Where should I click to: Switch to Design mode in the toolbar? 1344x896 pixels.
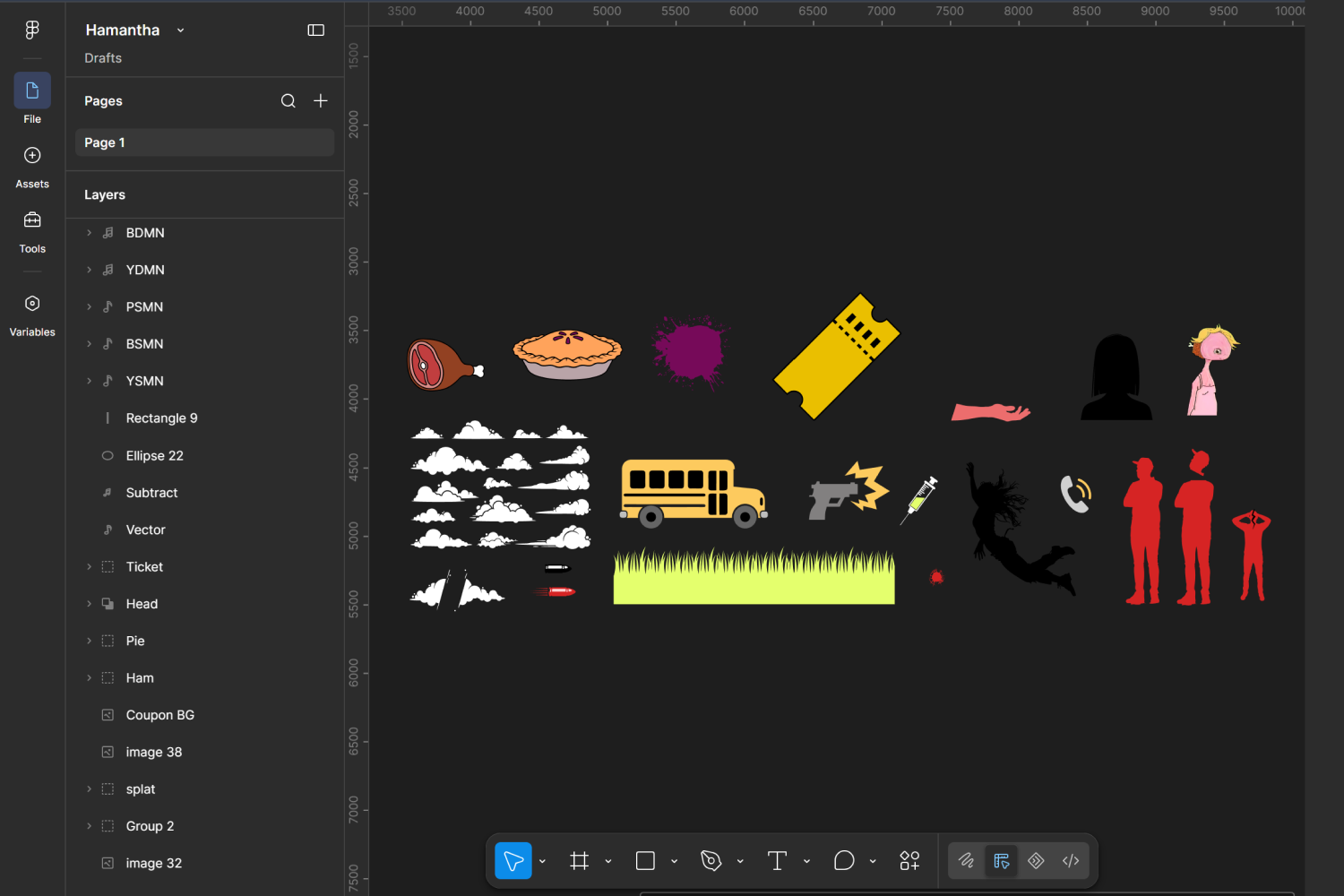click(1001, 861)
